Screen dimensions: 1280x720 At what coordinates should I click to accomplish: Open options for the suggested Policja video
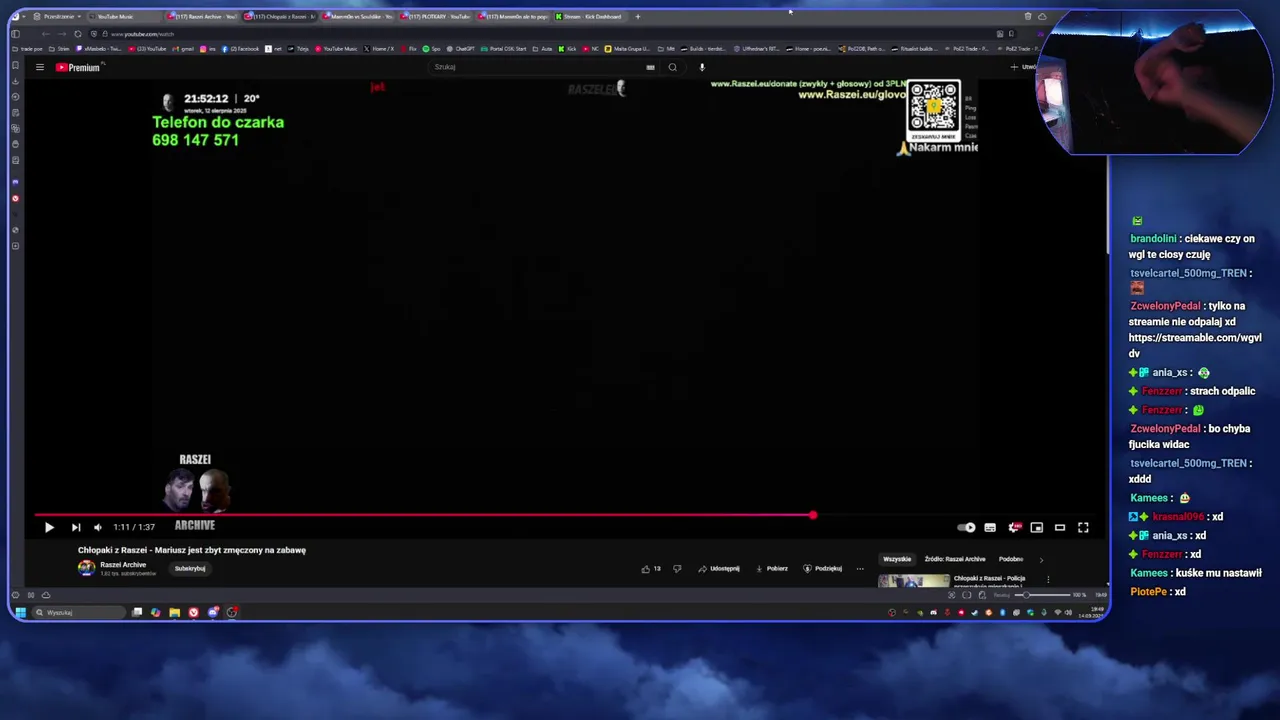point(1048,579)
